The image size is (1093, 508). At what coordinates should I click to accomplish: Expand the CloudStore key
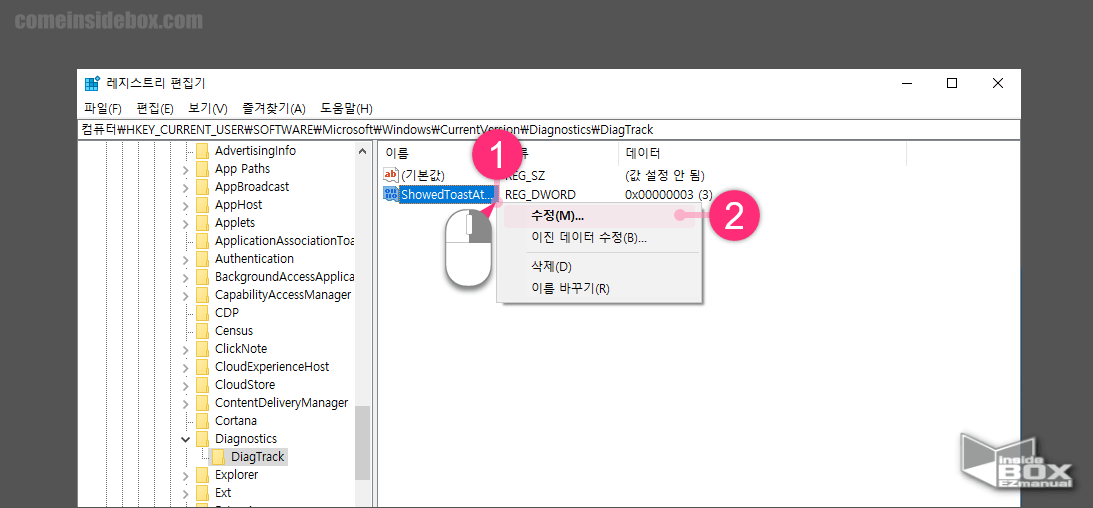(x=185, y=385)
